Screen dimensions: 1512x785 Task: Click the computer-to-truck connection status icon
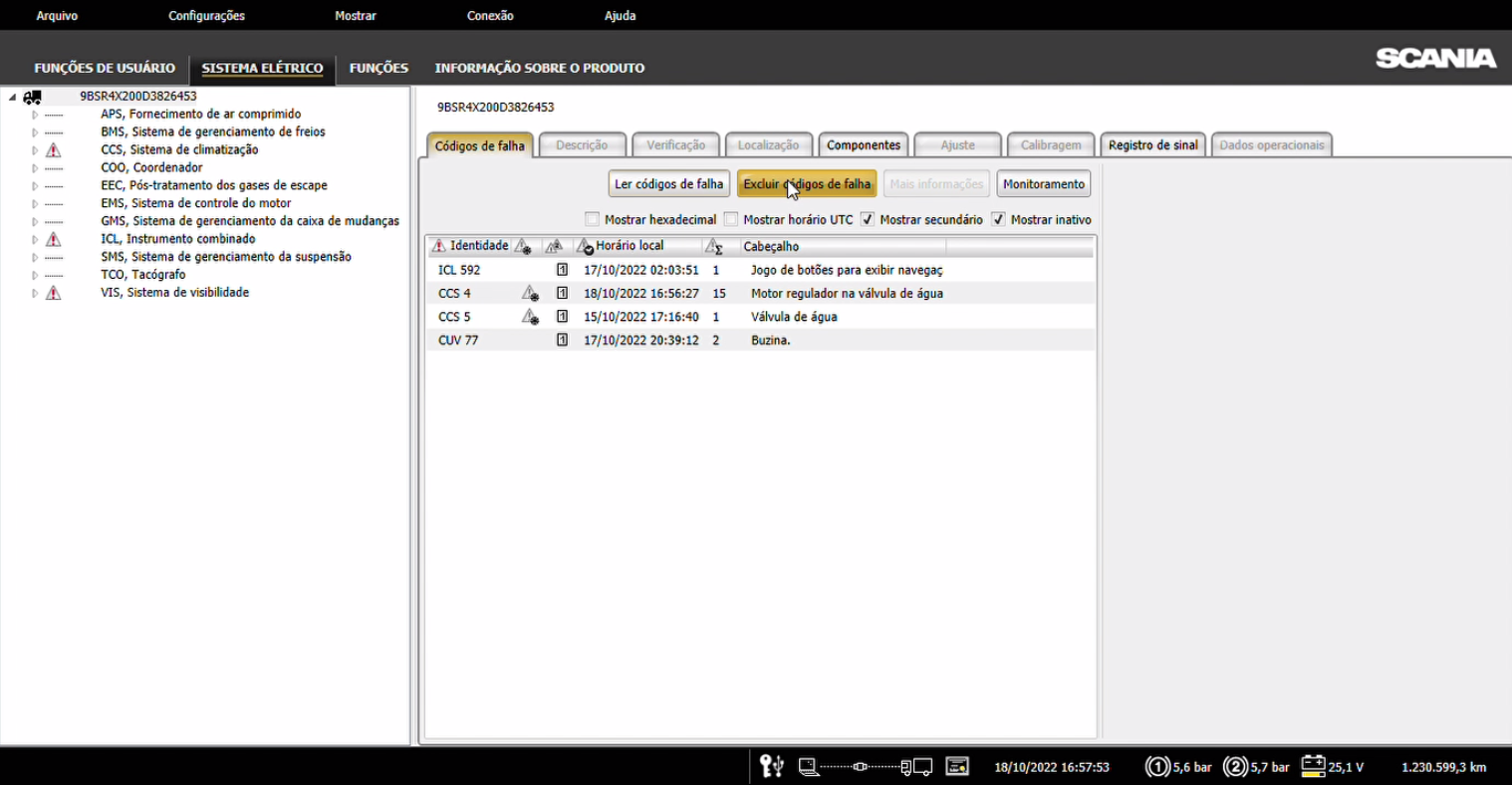pyautogui.click(x=865, y=767)
